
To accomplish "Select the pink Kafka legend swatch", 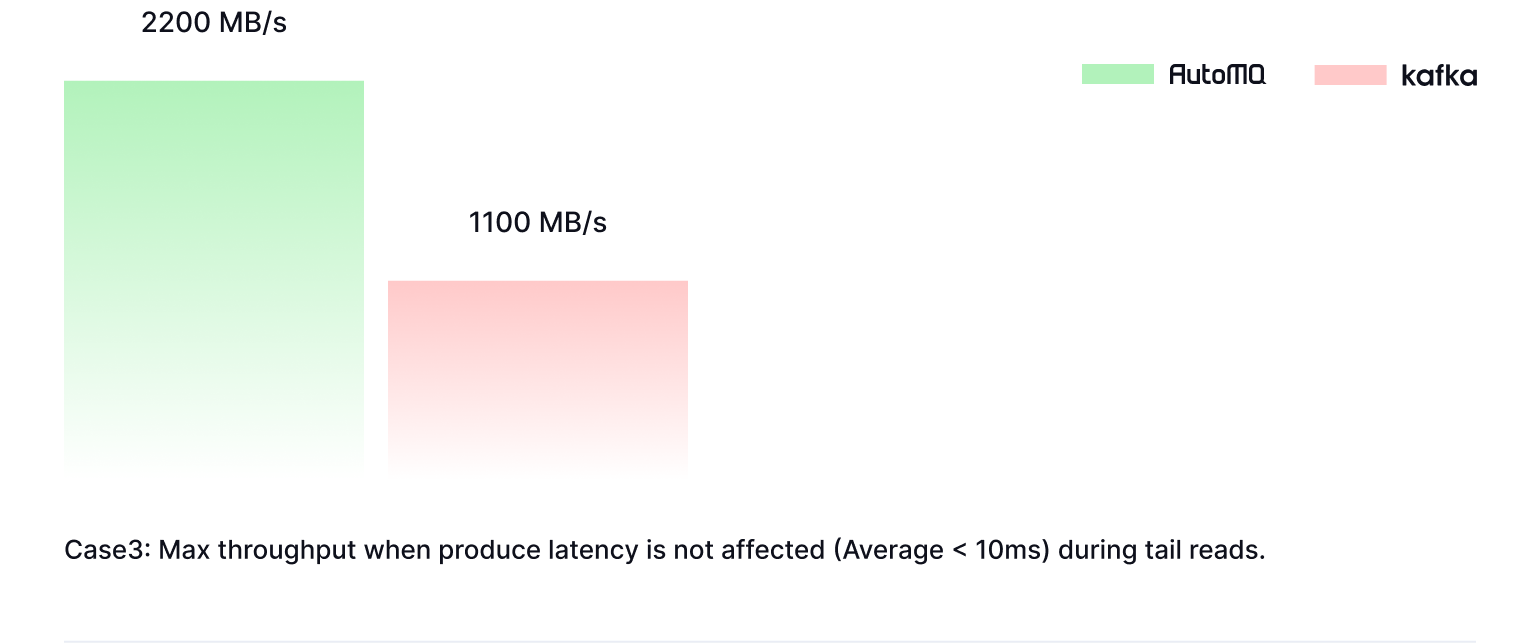I will pyautogui.click(x=1350, y=75).
